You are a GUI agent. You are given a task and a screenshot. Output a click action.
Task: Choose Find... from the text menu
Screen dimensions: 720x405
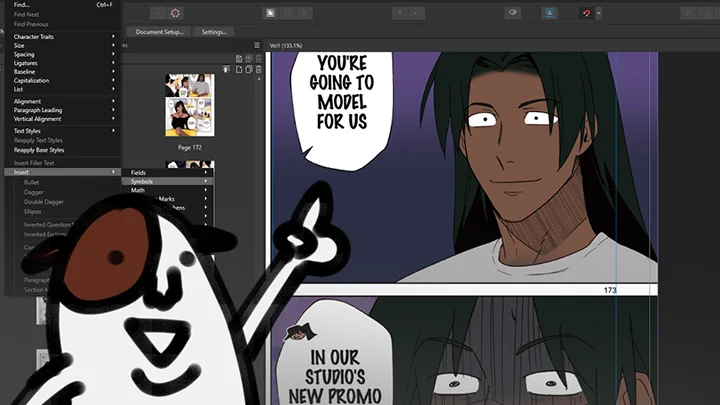[x=63, y=5]
